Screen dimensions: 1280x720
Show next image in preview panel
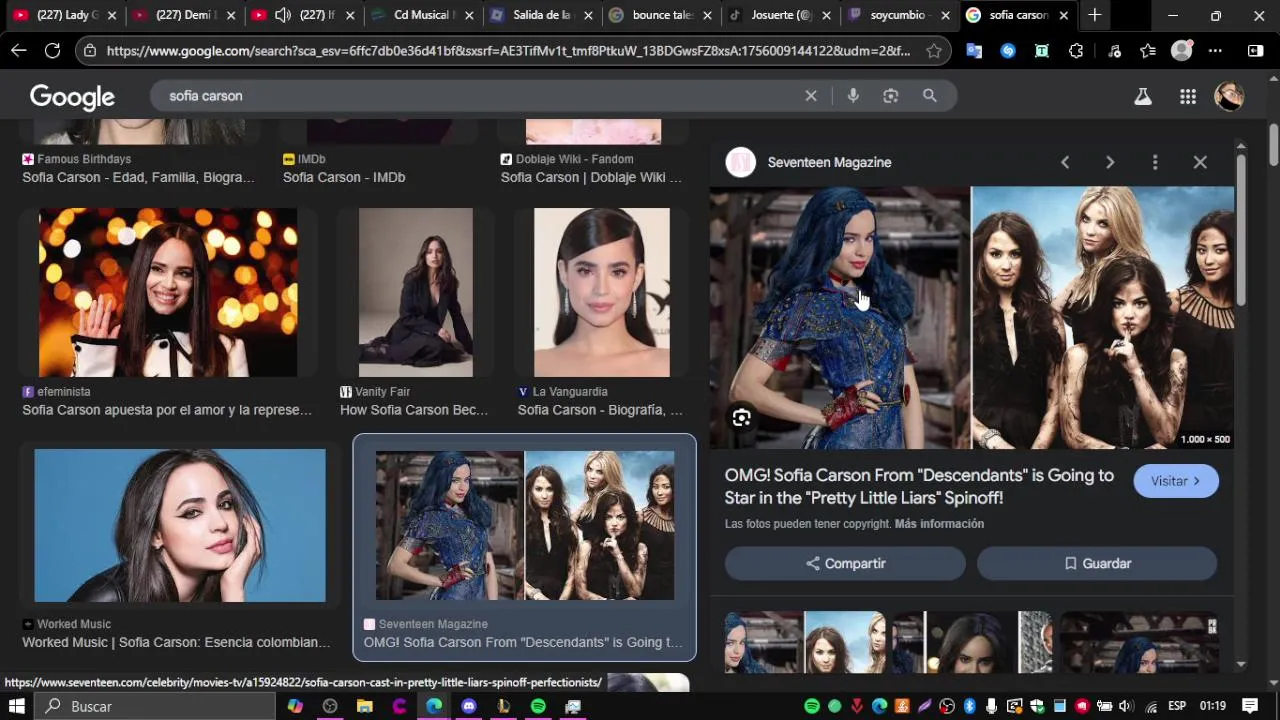[1110, 162]
